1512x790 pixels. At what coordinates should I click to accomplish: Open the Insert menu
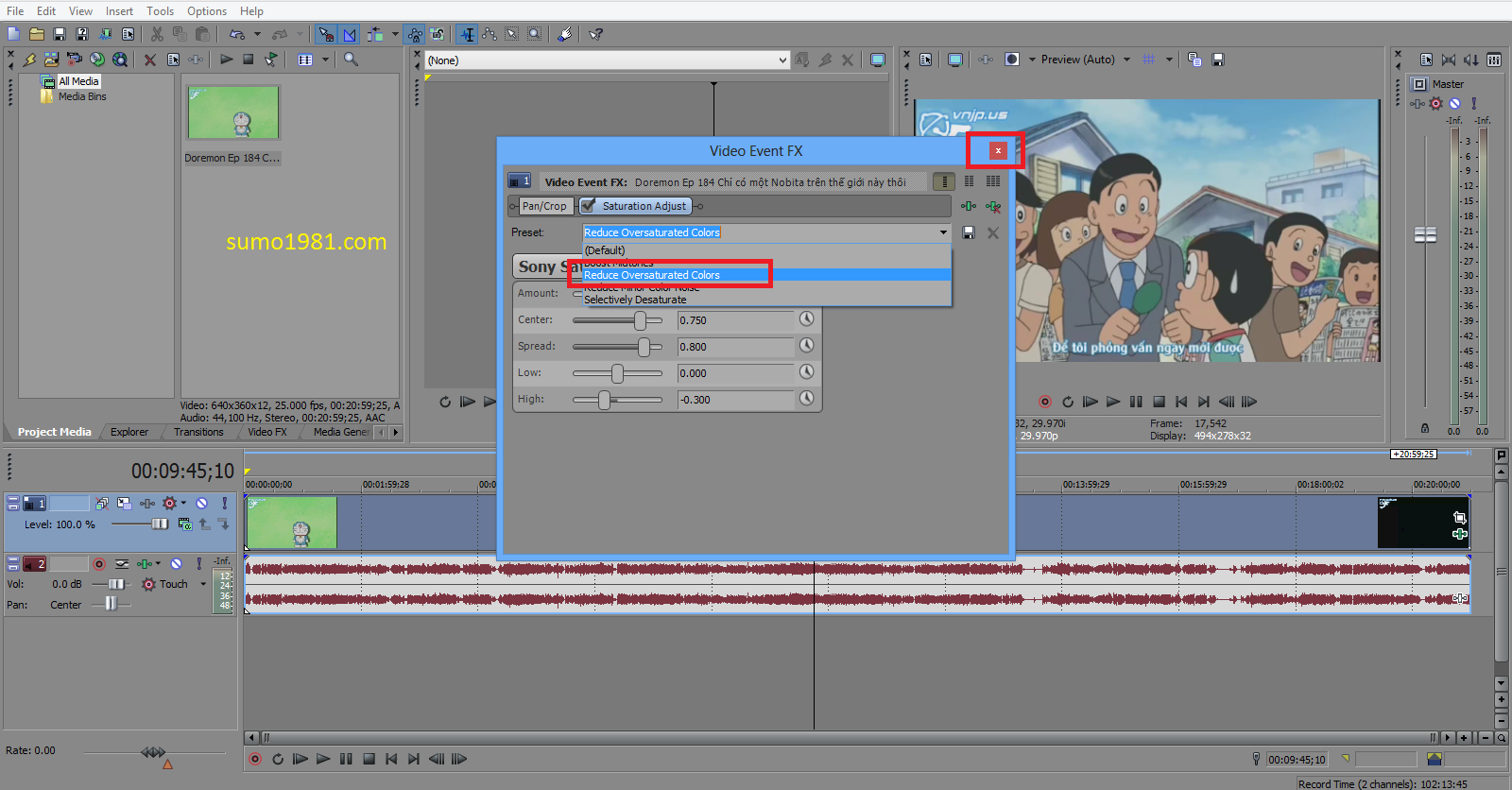point(119,11)
